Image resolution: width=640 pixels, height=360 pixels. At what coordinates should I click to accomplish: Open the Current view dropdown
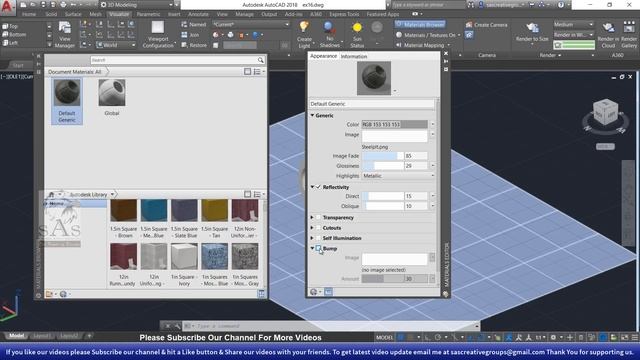click(251, 24)
